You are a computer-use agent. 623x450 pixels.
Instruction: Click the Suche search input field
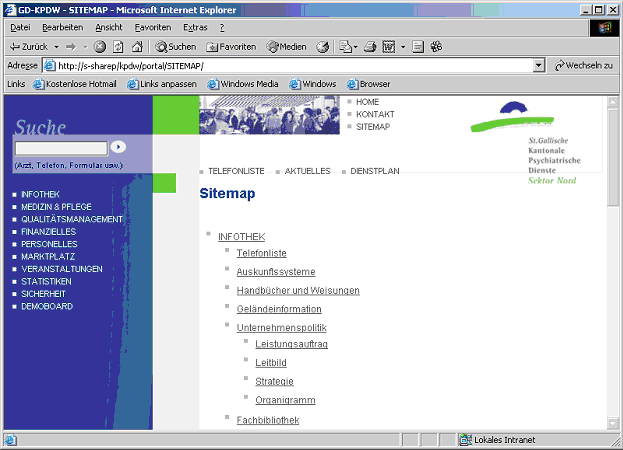point(61,148)
